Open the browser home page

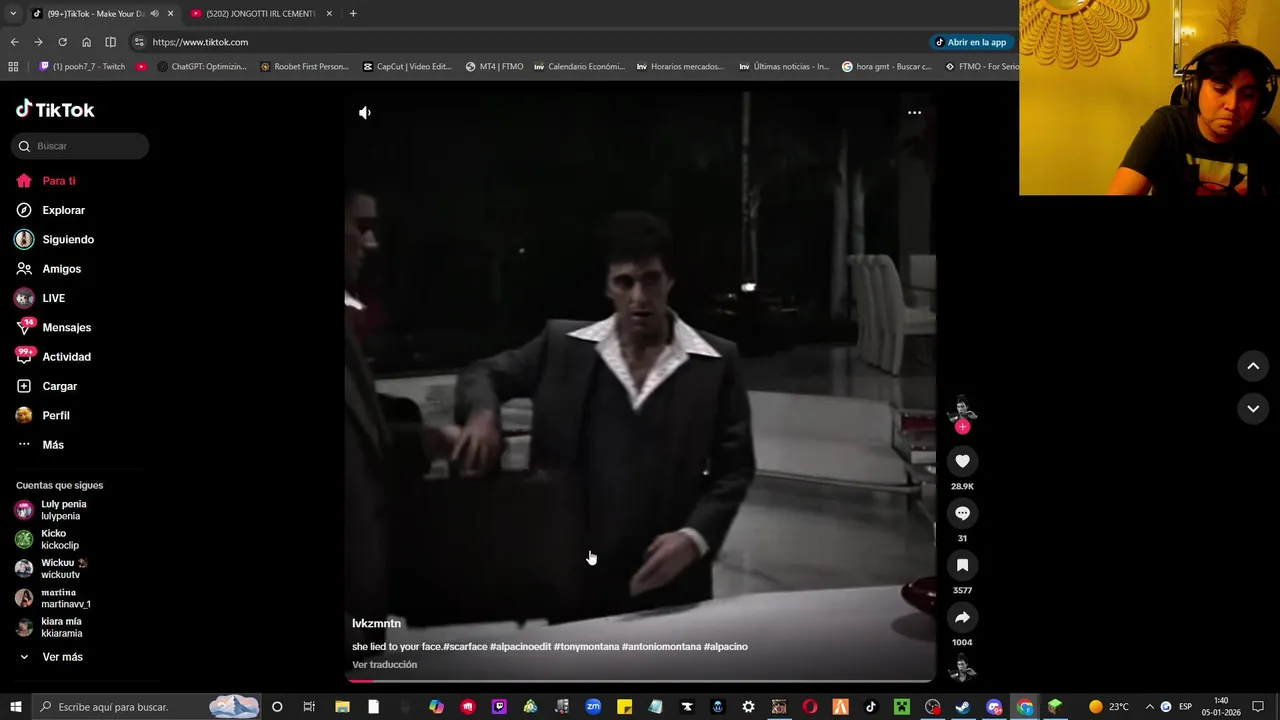[86, 42]
